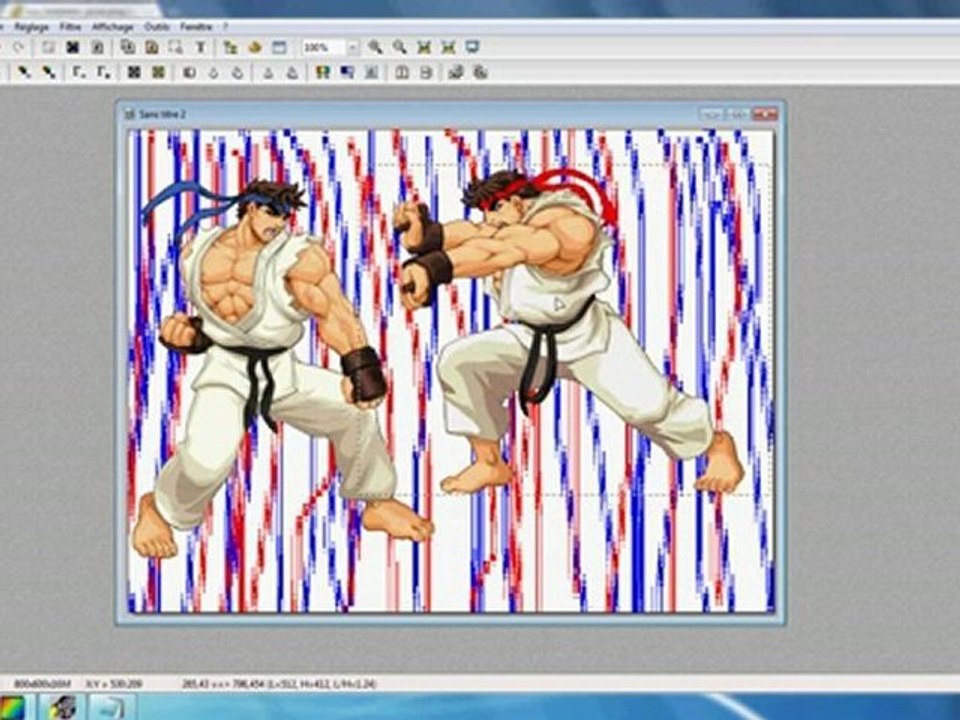Click the gamma minus icon

tap(79, 72)
